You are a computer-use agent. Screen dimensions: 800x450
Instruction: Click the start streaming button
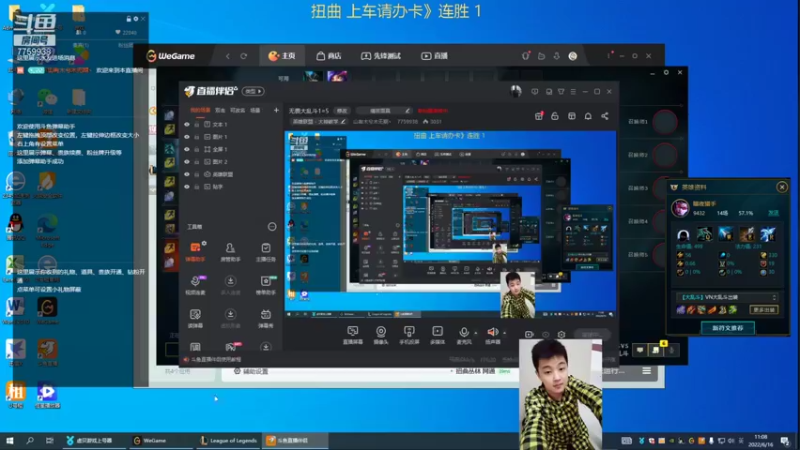tap(591, 335)
